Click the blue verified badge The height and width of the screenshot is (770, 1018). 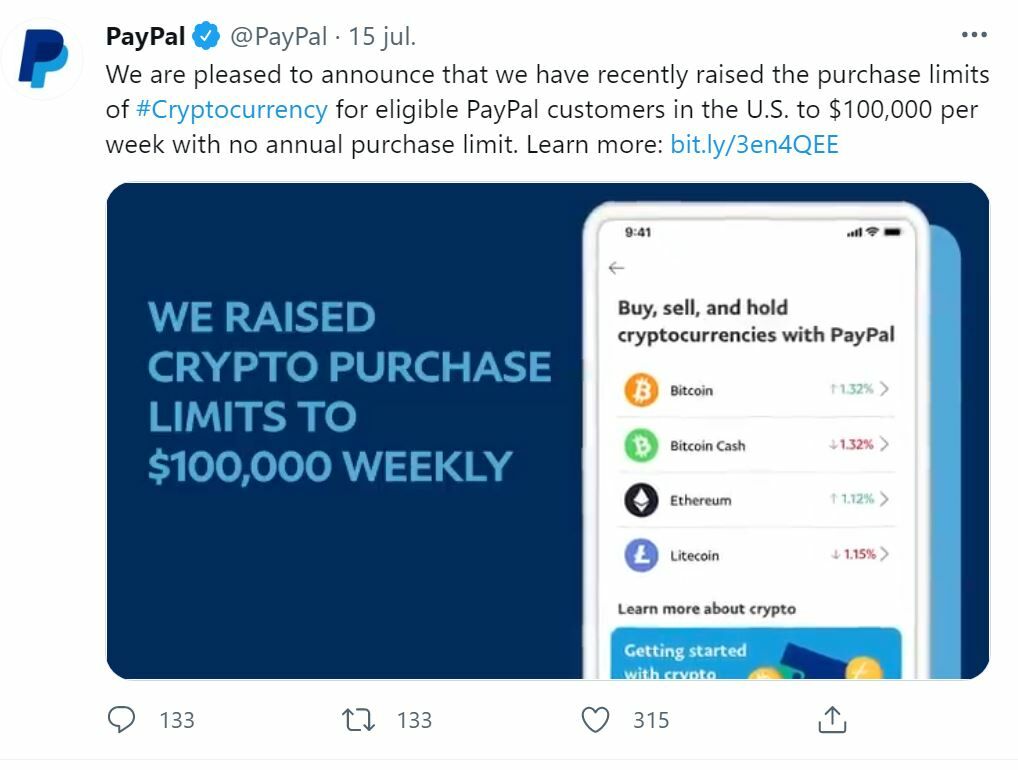coord(207,37)
